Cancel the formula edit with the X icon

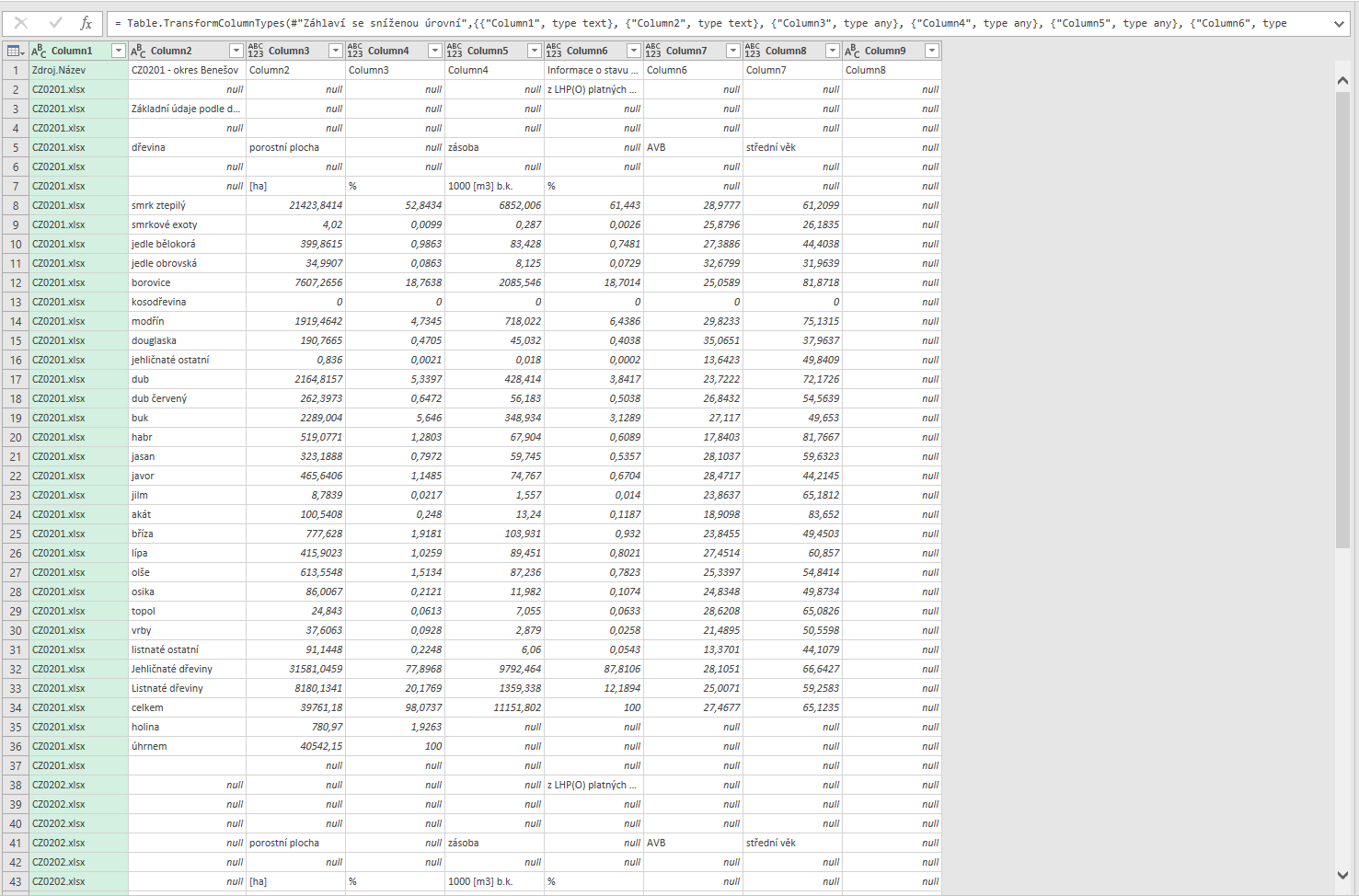point(21,23)
